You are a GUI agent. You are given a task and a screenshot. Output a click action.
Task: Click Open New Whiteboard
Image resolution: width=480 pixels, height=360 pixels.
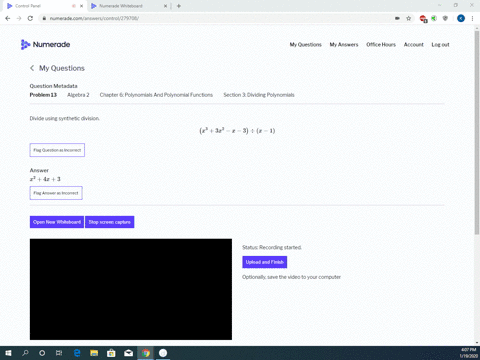pos(57,222)
